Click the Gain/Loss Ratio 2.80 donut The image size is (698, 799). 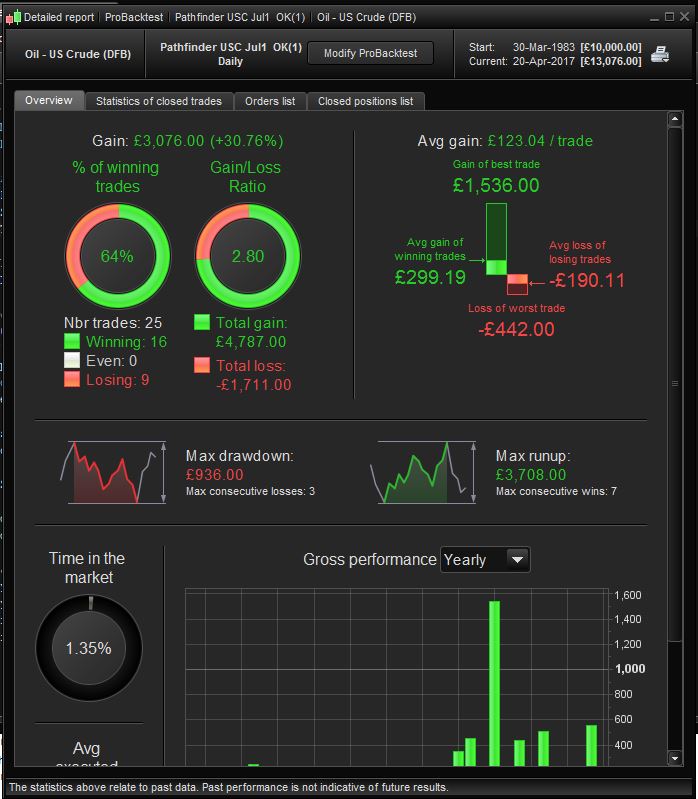[248, 256]
